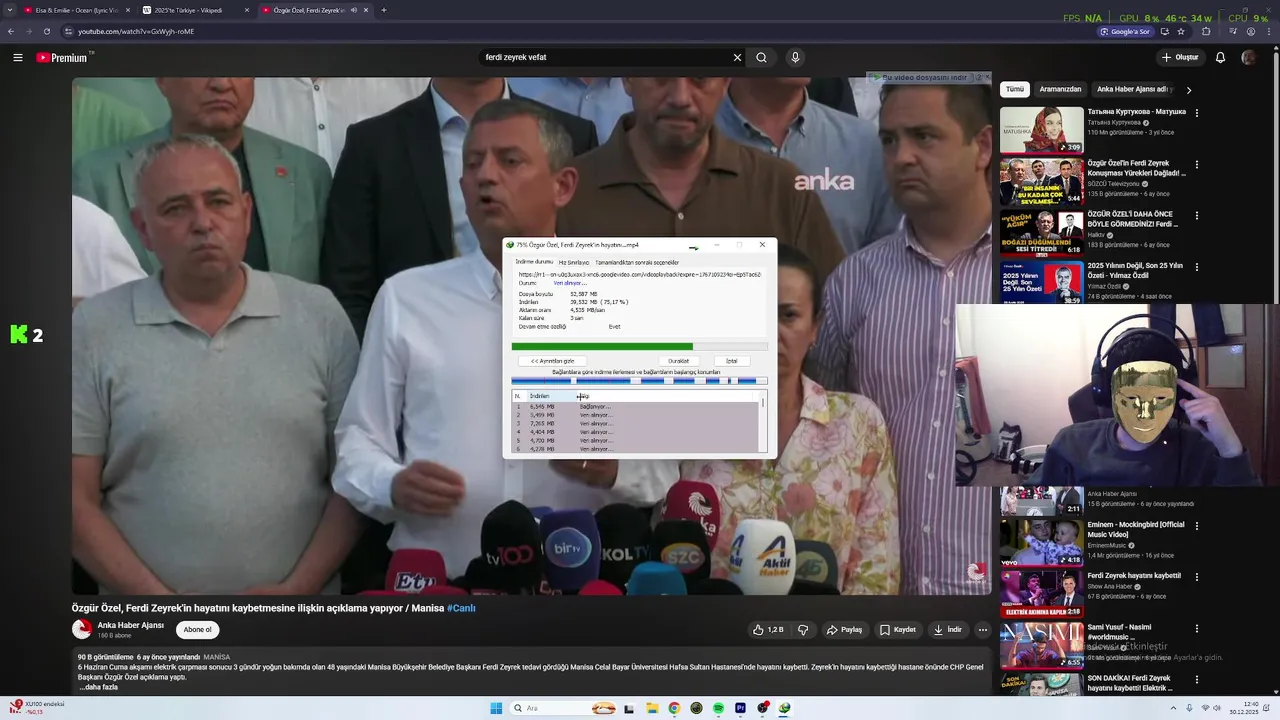This screenshot has height=720, width=1280.
Task: Select İndirme durumu tab in IDM dialog
Action: tap(534, 262)
